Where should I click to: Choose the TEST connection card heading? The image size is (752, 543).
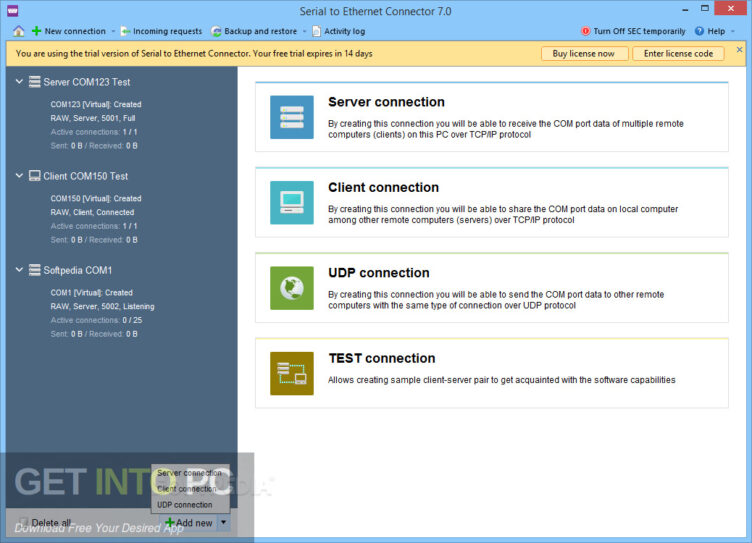pyautogui.click(x=382, y=358)
